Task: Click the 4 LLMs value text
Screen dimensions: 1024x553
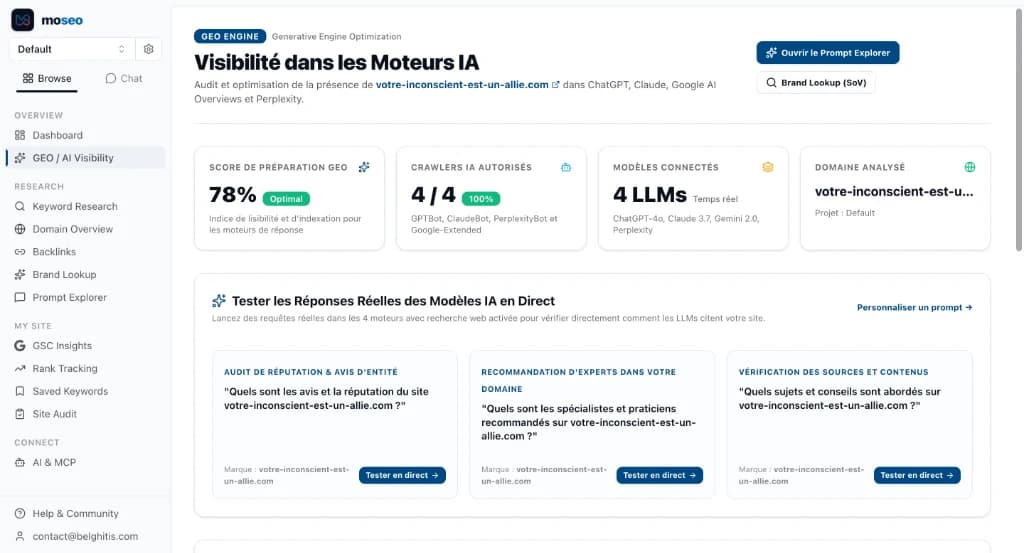Action: click(x=650, y=195)
